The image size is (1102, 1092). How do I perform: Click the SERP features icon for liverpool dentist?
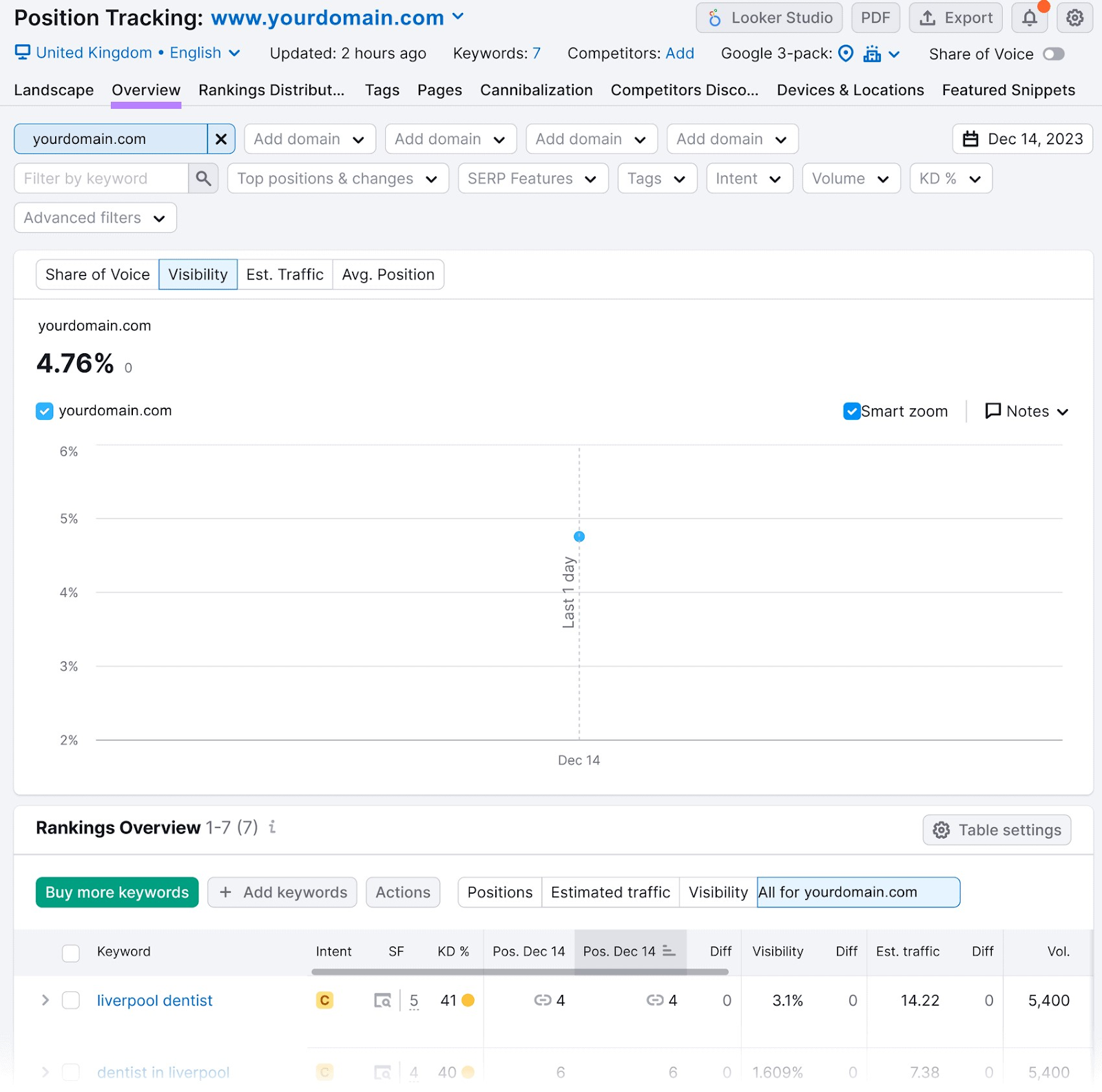[x=383, y=1000]
